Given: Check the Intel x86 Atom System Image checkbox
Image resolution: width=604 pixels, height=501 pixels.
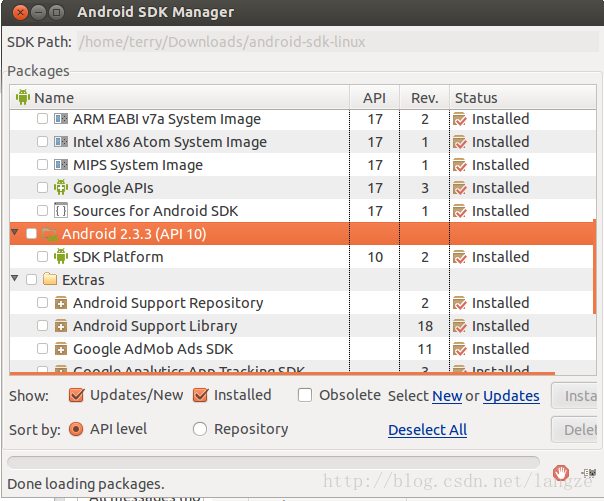Looking at the screenshot, I should pyautogui.click(x=42, y=142).
